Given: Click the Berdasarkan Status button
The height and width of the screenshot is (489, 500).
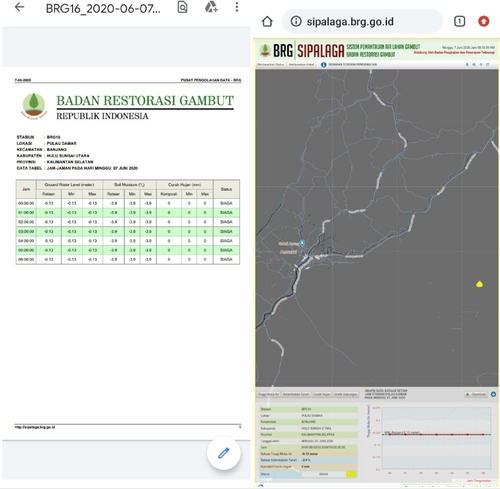Looking at the screenshot, I should pyautogui.click(x=271, y=64).
